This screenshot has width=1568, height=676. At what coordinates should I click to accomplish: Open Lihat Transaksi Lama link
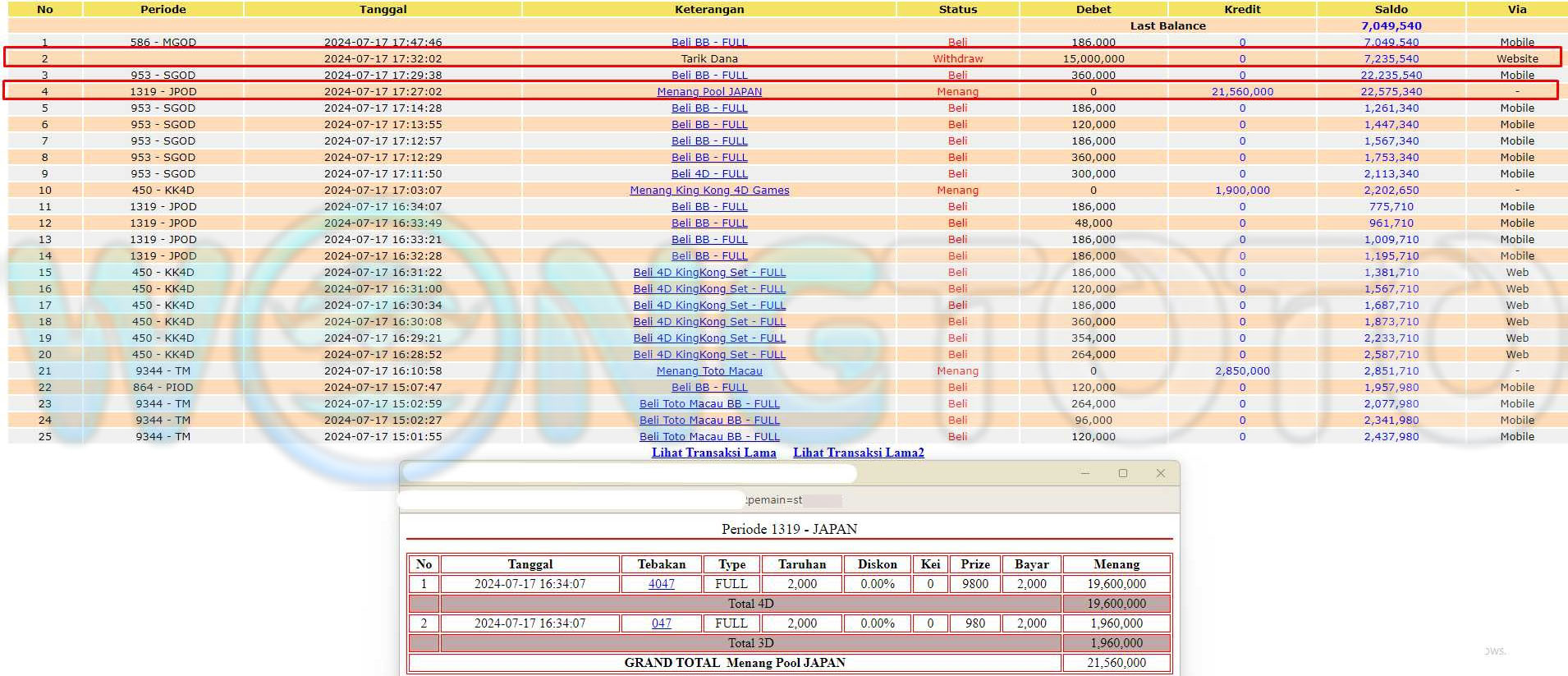pyautogui.click(x=713, y=453)
